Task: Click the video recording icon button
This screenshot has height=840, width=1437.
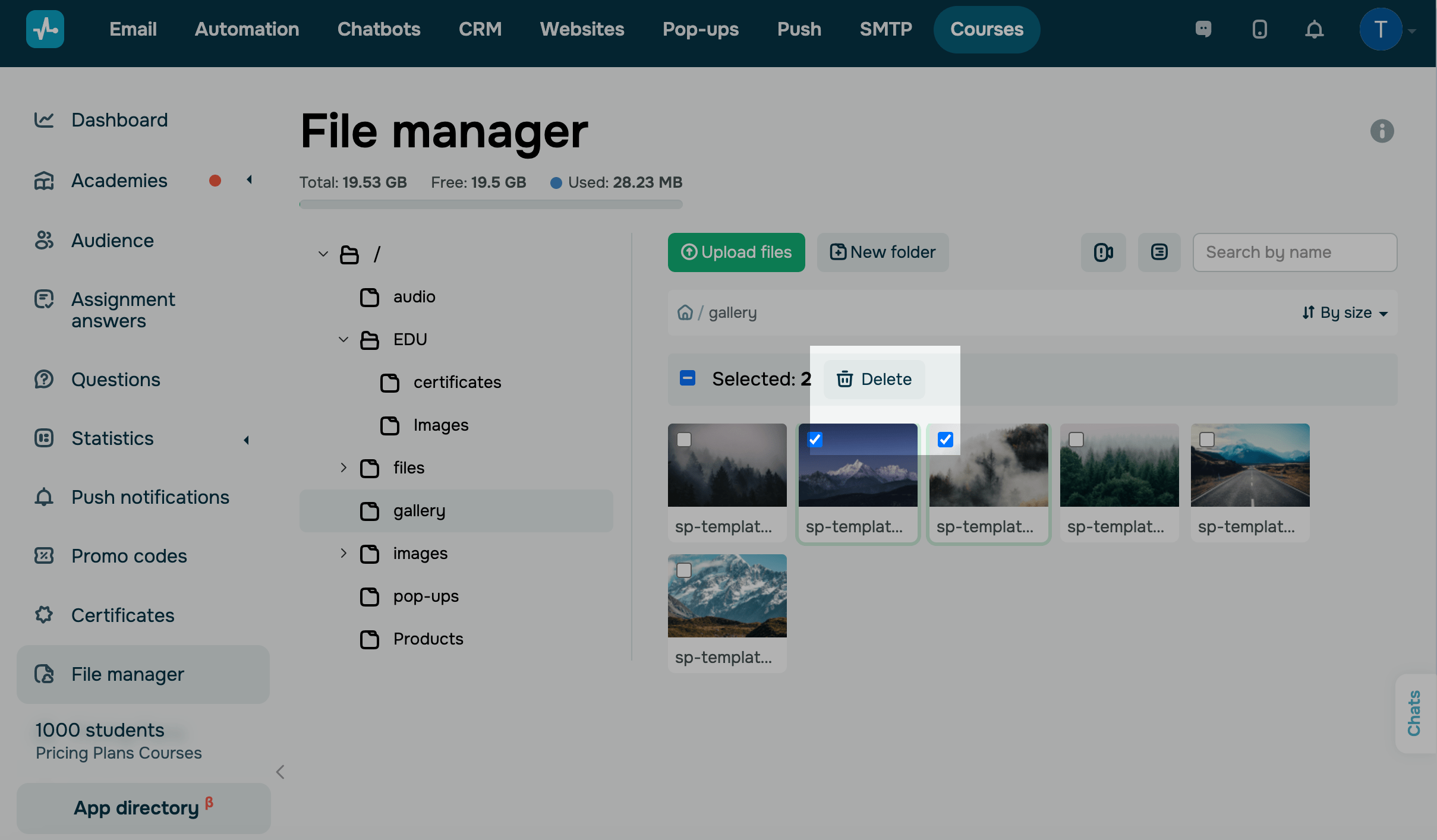Action: [1103, 252]
